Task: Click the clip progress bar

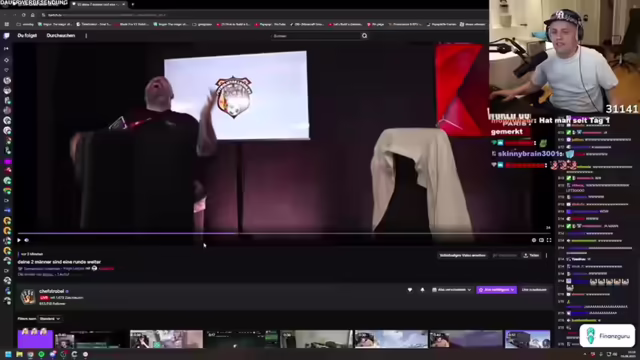Action: point(284,233)
